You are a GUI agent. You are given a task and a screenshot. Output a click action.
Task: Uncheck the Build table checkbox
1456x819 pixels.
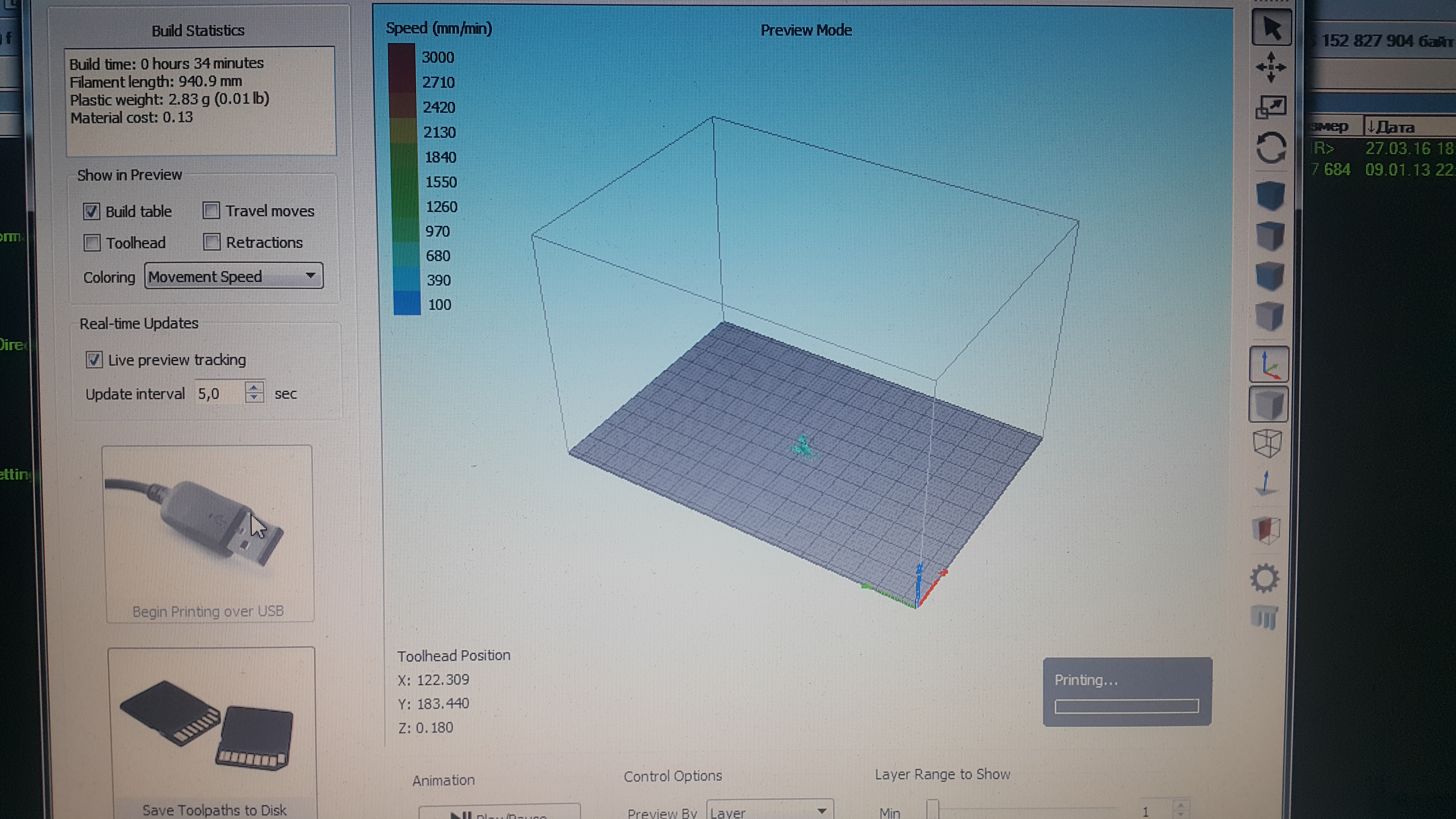[x=92, y=211]
